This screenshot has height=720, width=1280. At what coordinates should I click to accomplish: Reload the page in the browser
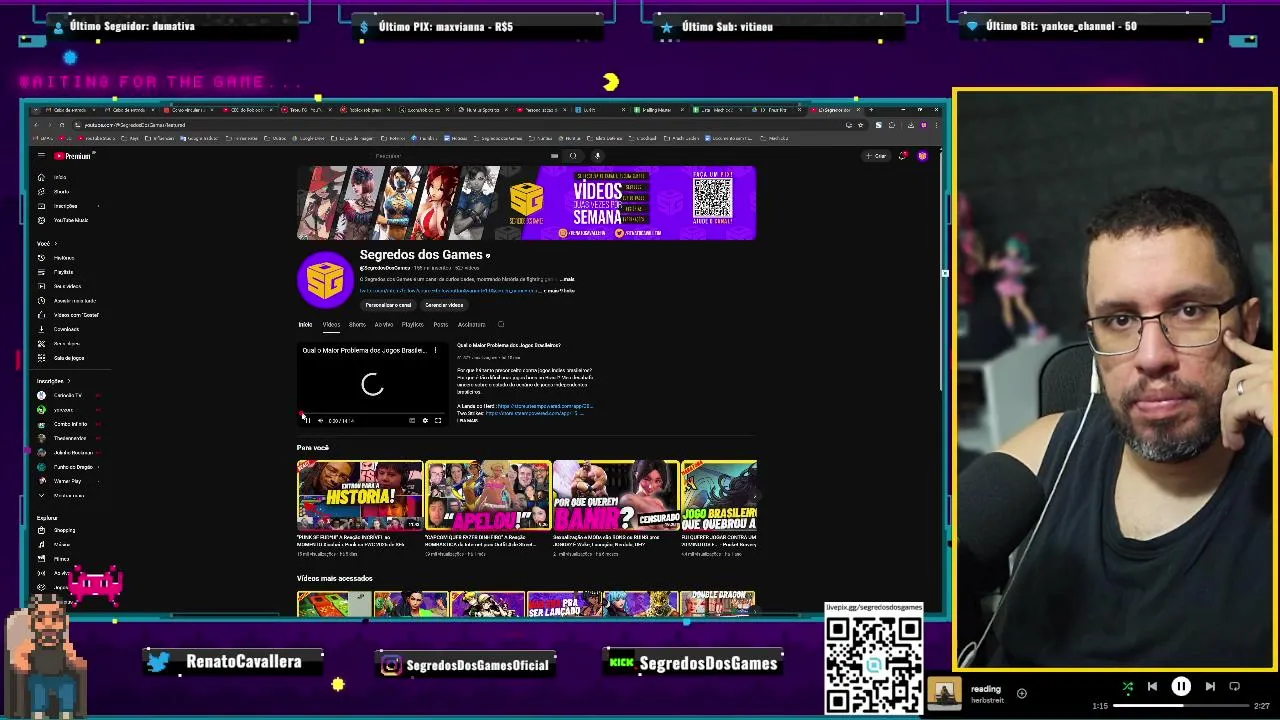pos(62,125)
